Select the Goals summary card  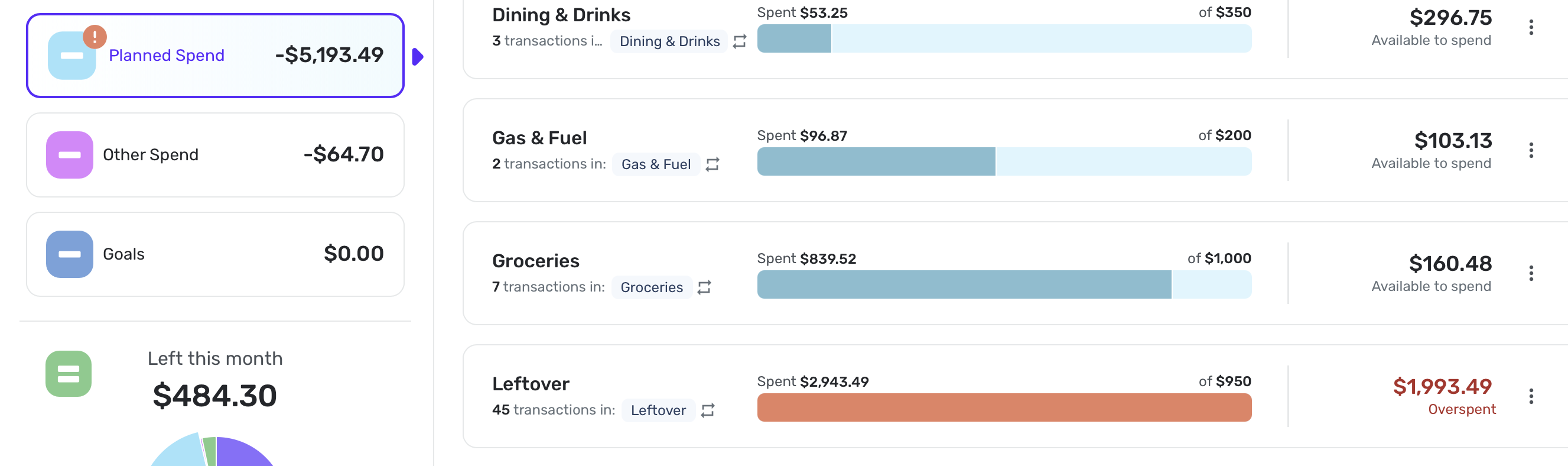216,254
